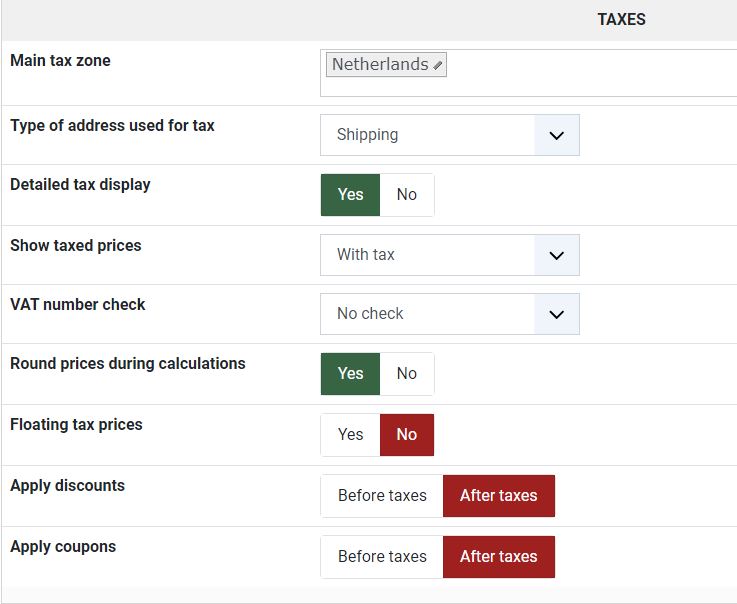Image resolution: width=737 pixels, height=604 pixels.
Task: Click the No check select field
Action: [x=427, y=314]
